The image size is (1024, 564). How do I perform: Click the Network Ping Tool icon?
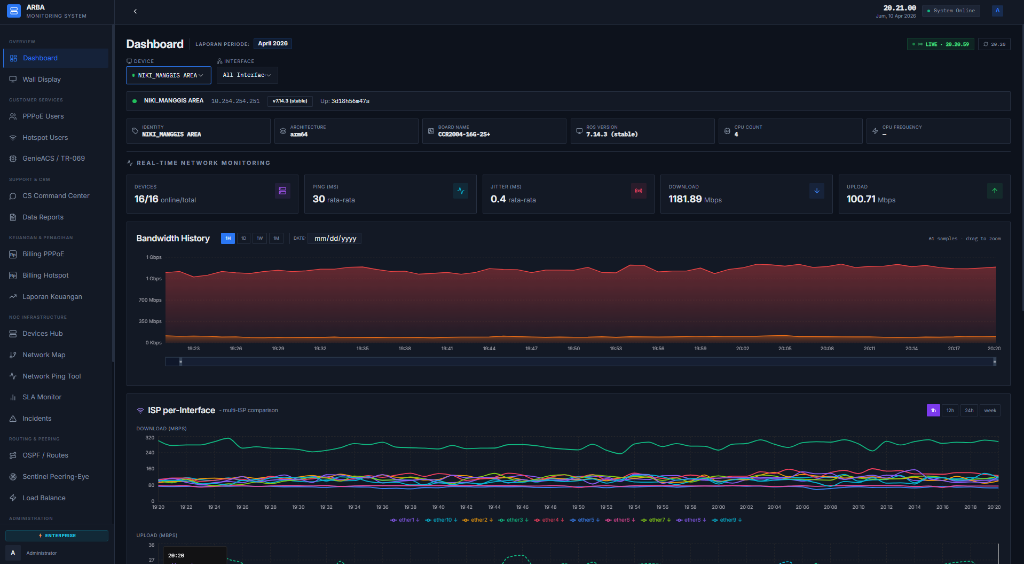pos(14,376)
